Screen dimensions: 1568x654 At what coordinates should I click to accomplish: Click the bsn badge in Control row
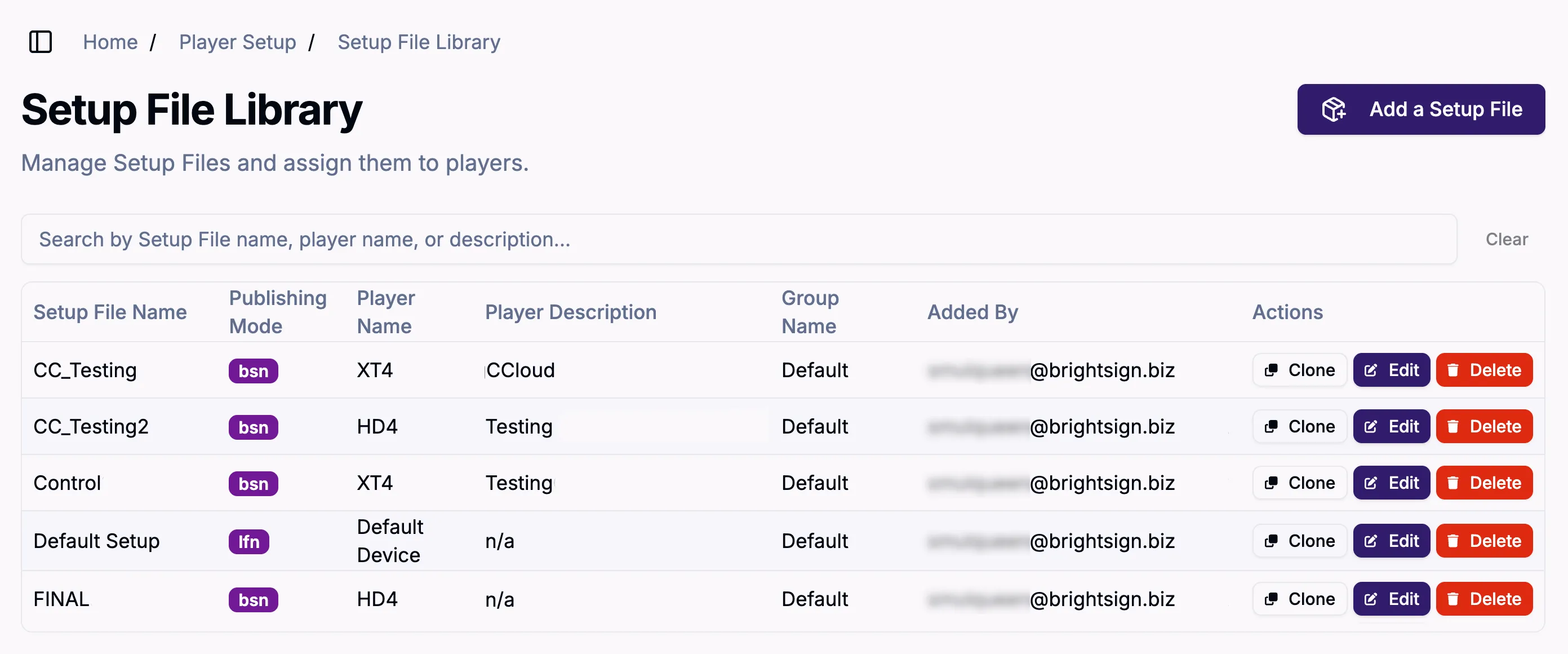[253, 484]
